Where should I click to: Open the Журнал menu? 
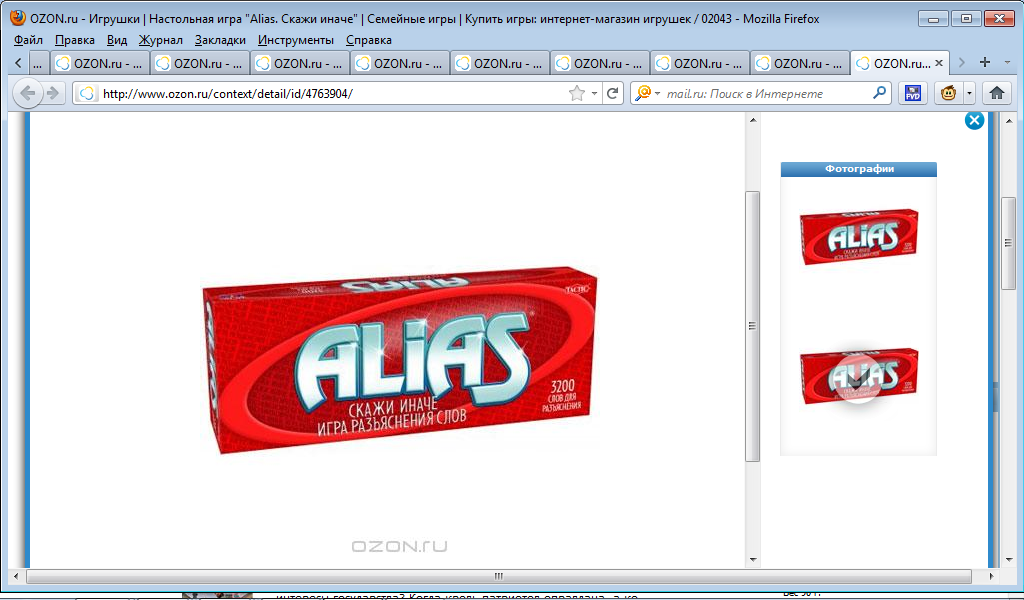coord(161,40)
